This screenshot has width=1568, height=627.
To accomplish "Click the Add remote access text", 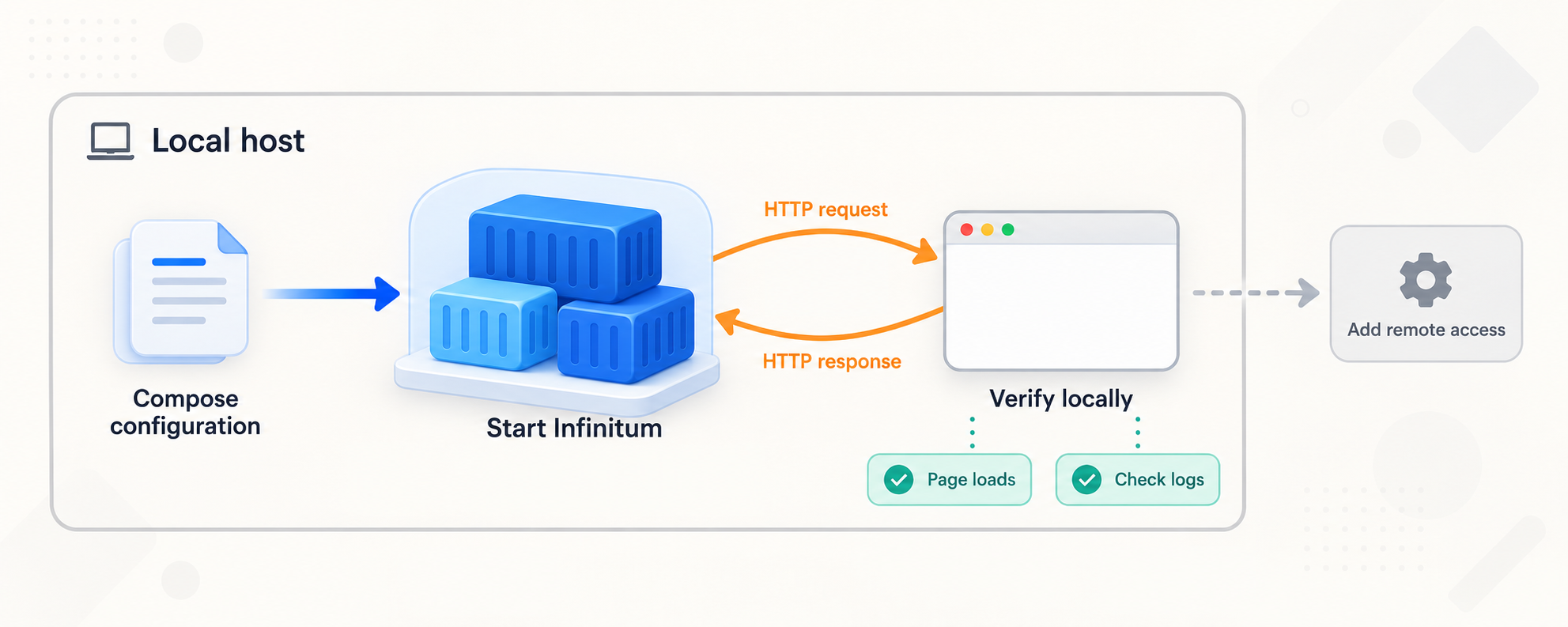I will tap(1426, 330).
